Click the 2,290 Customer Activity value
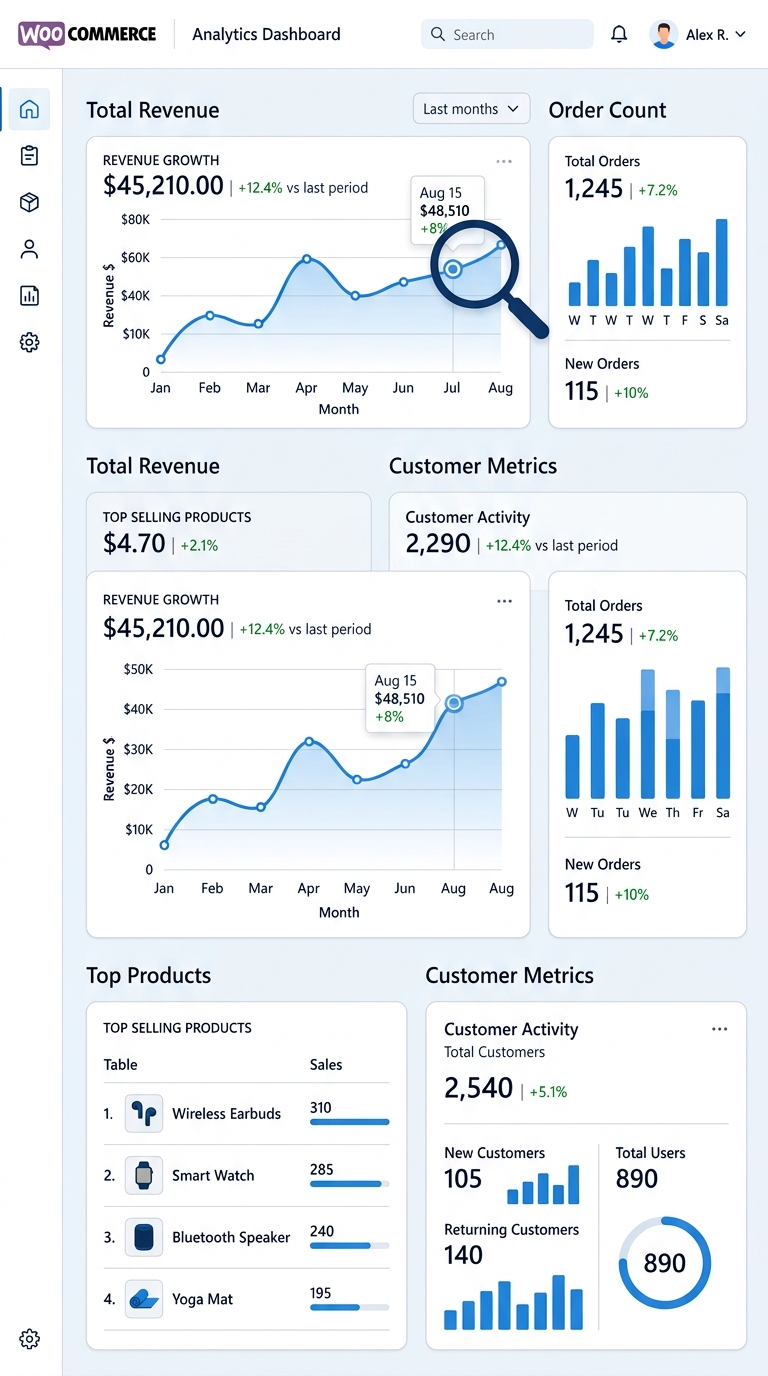This screenshot has width=768, height=1376. (x=438, y=543)
